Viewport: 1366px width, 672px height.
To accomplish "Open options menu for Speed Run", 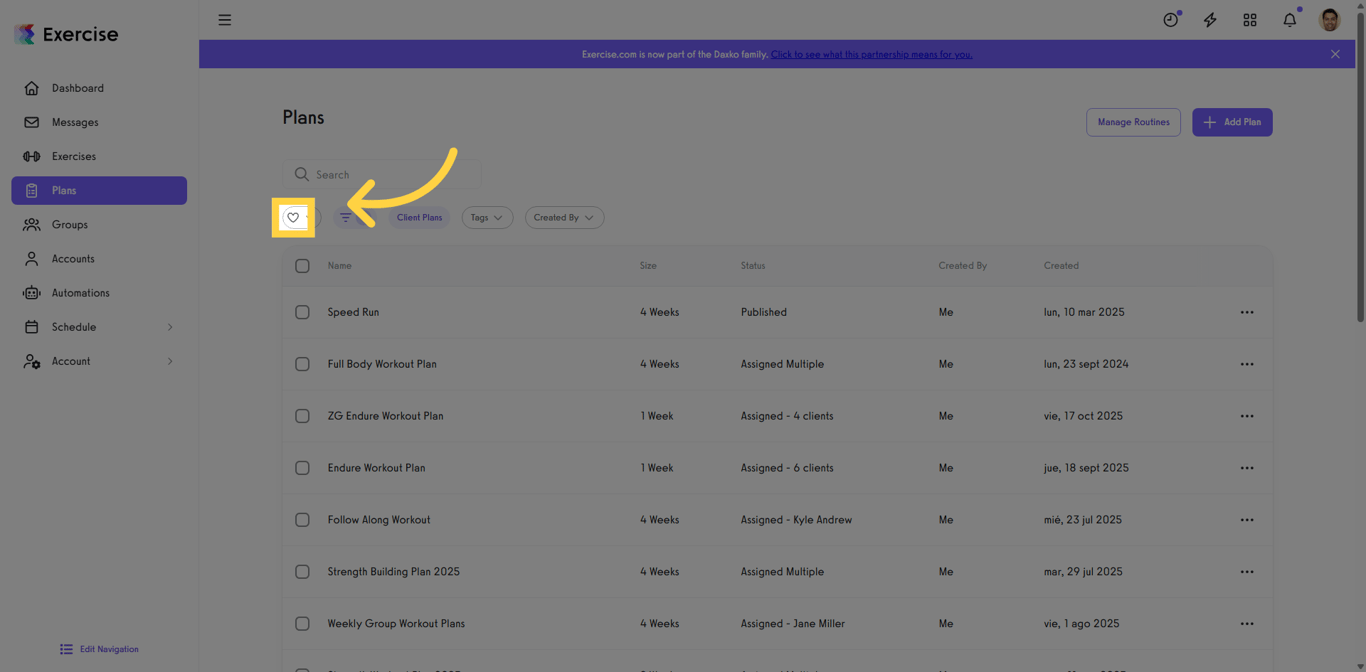I will pos(1247,312).
